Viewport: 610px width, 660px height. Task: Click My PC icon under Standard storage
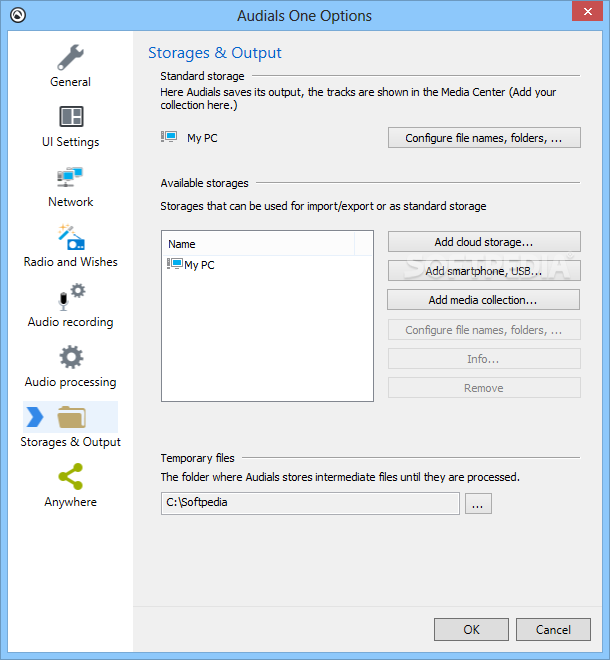(x=169, y=137)
